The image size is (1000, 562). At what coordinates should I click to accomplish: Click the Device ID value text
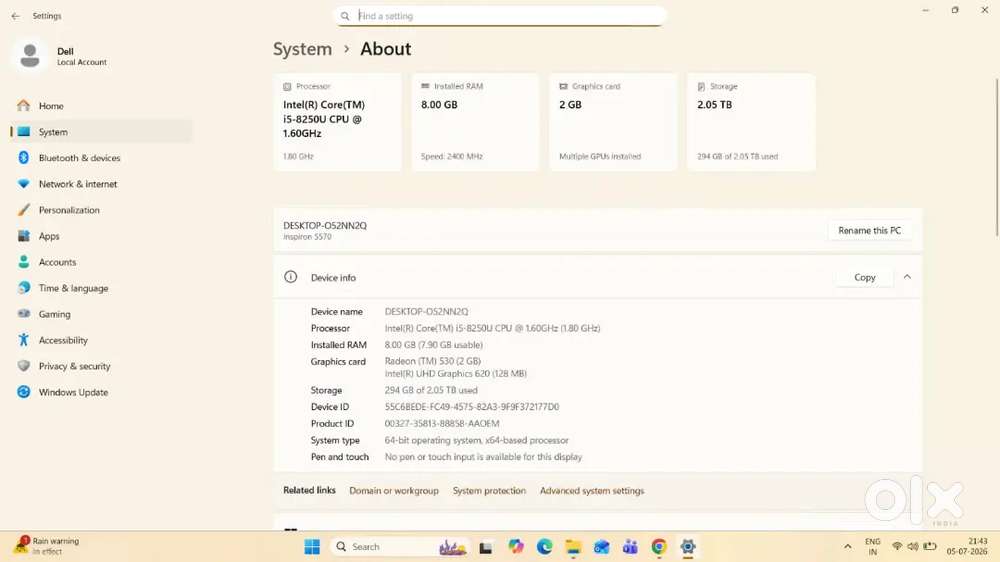471,407
